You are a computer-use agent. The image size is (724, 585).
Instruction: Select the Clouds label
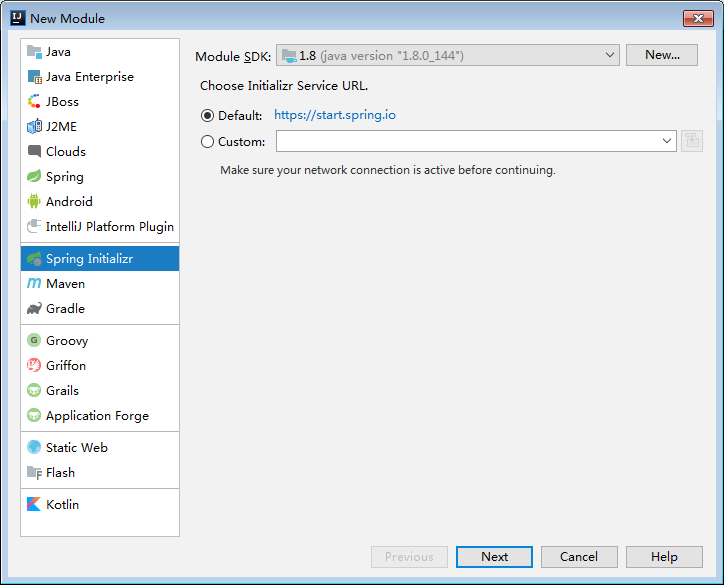66,151
